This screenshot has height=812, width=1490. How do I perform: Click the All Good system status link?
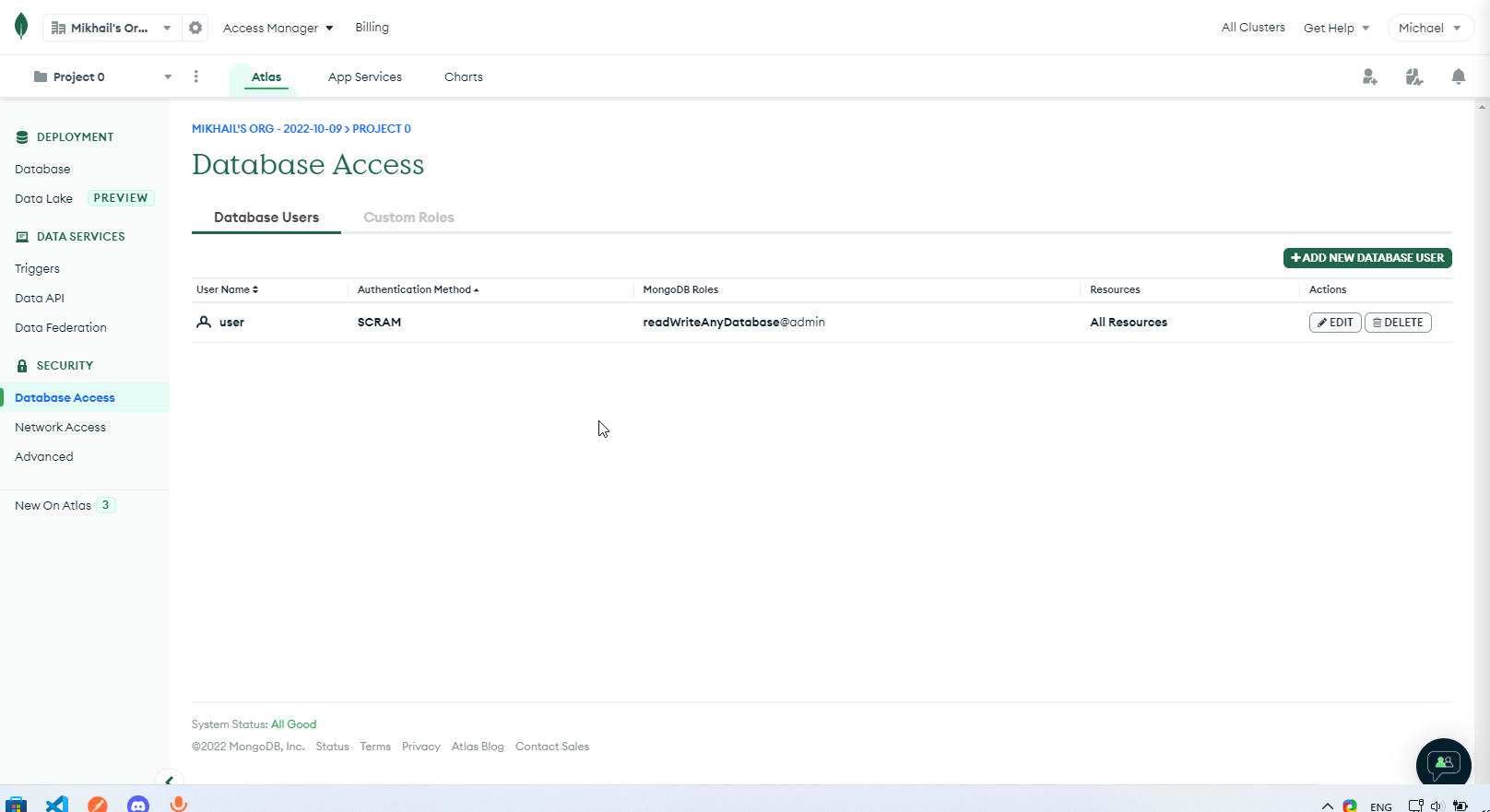tap(293, 724)
